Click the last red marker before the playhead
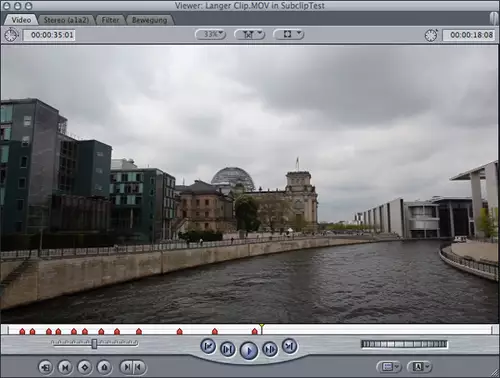 pyautogui.click(x=255, y=331)
